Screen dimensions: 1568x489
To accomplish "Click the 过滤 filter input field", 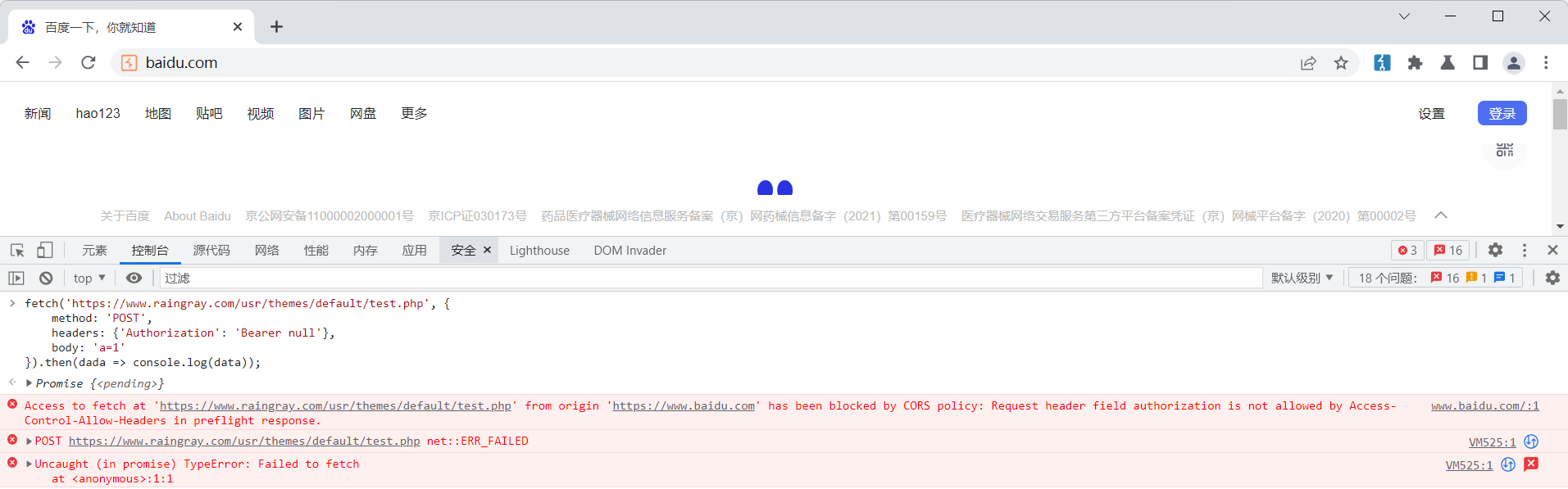I will [711, 278].
